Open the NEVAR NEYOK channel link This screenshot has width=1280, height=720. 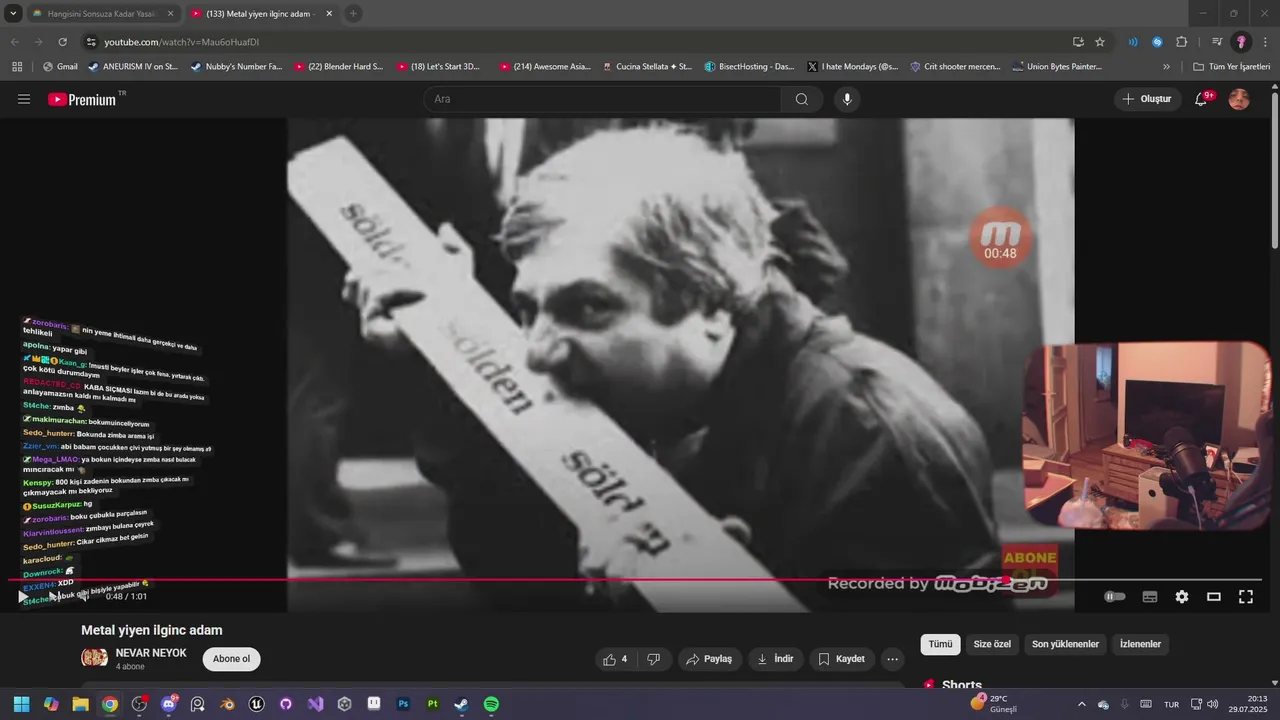click(151, 653)
